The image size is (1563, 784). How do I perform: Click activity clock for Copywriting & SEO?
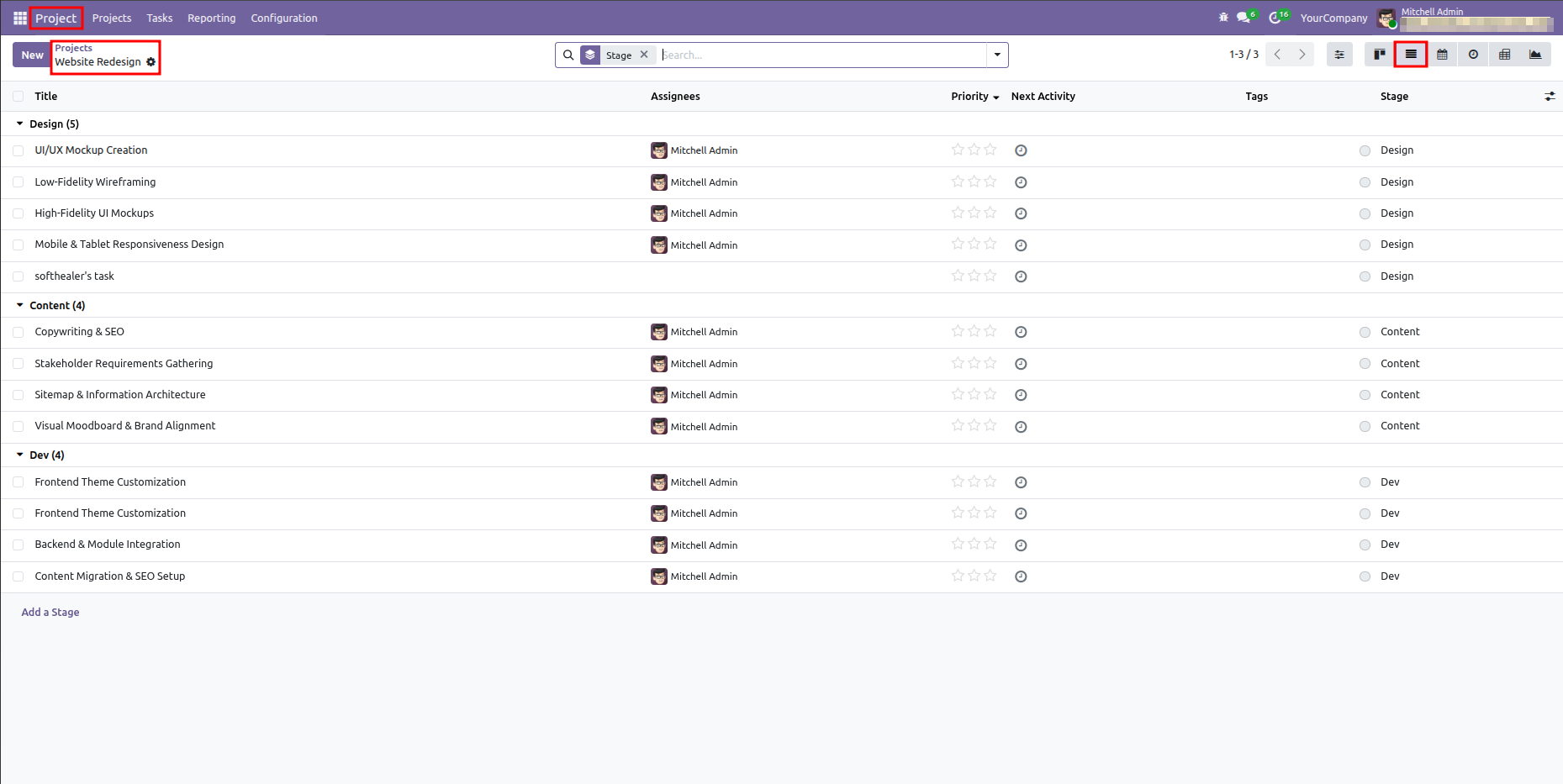pos(1021,332)
